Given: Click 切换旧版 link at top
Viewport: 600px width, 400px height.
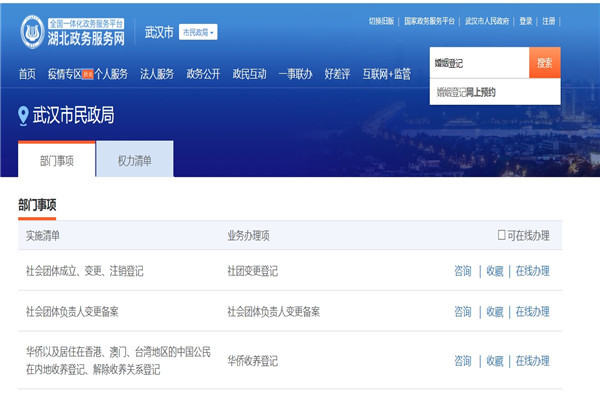Looking at the screenshot, I should click(x=382, y=21).
